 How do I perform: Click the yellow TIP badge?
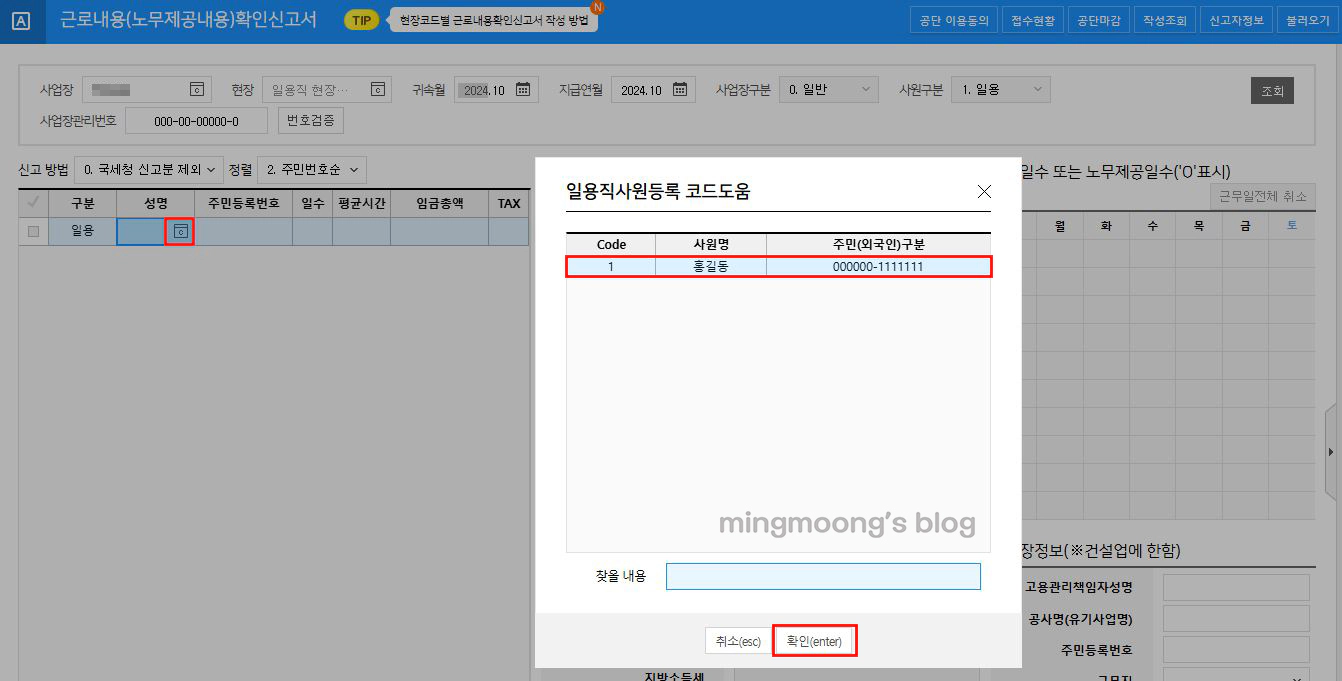360,19
